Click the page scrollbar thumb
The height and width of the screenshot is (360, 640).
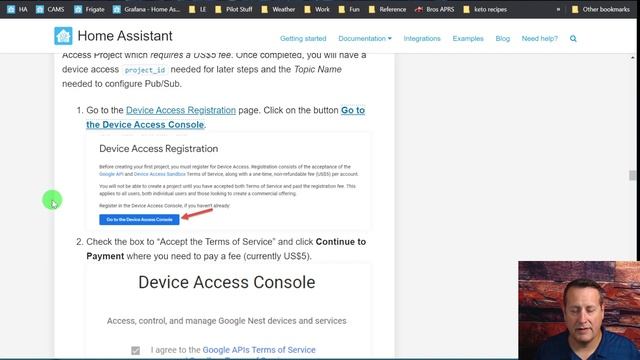click(633, 175)
